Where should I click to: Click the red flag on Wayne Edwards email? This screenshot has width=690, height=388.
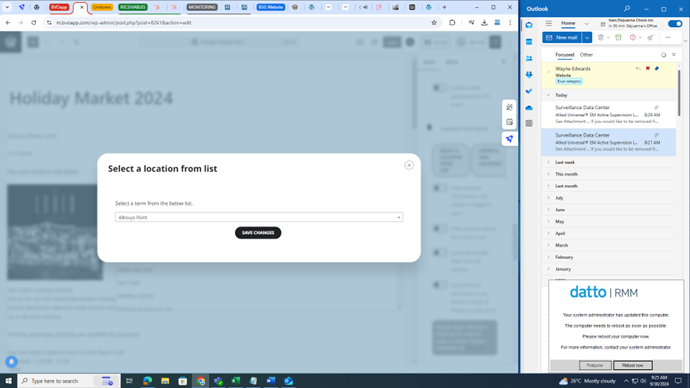648,69
